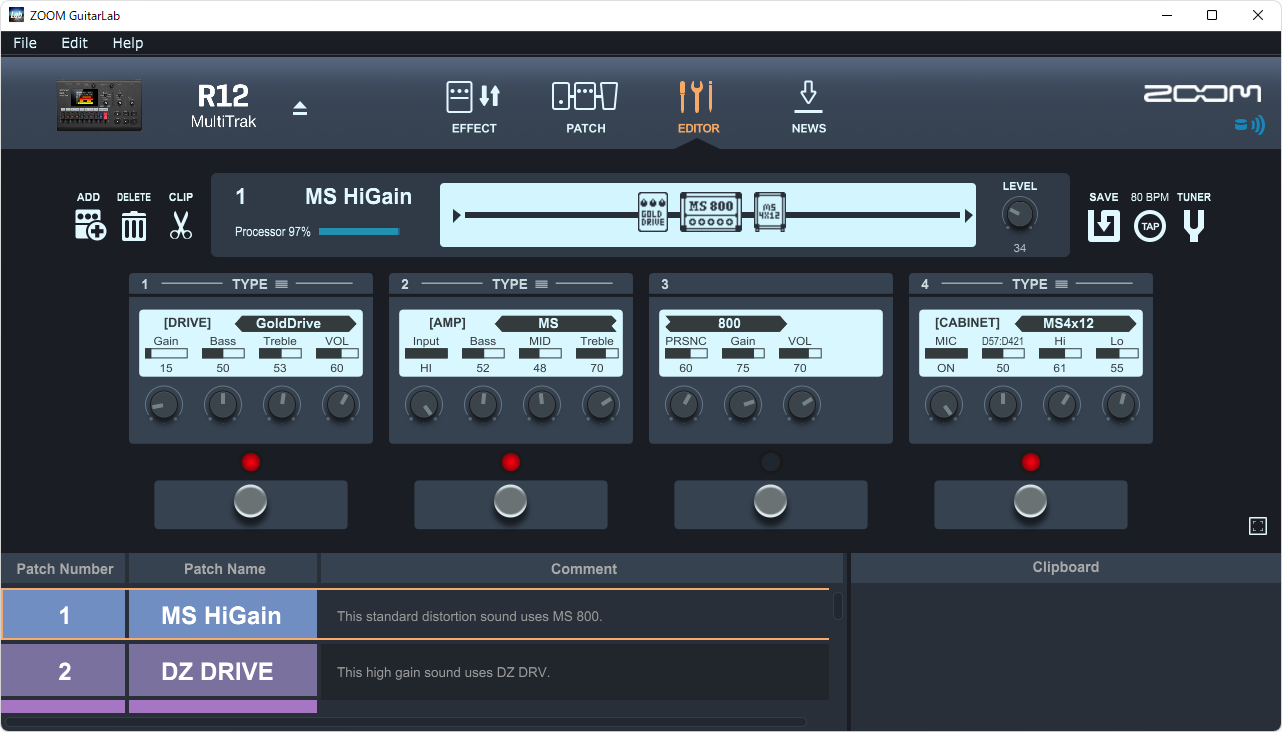Click next arrow on GoldDrive effect name
The image size is (1282, 732).
350,324
